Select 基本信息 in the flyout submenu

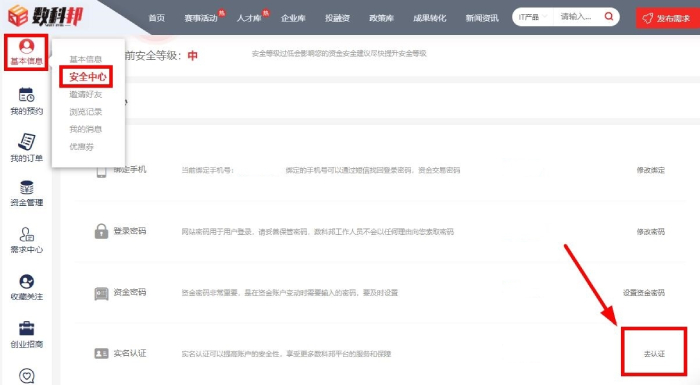tap(86, 59)
